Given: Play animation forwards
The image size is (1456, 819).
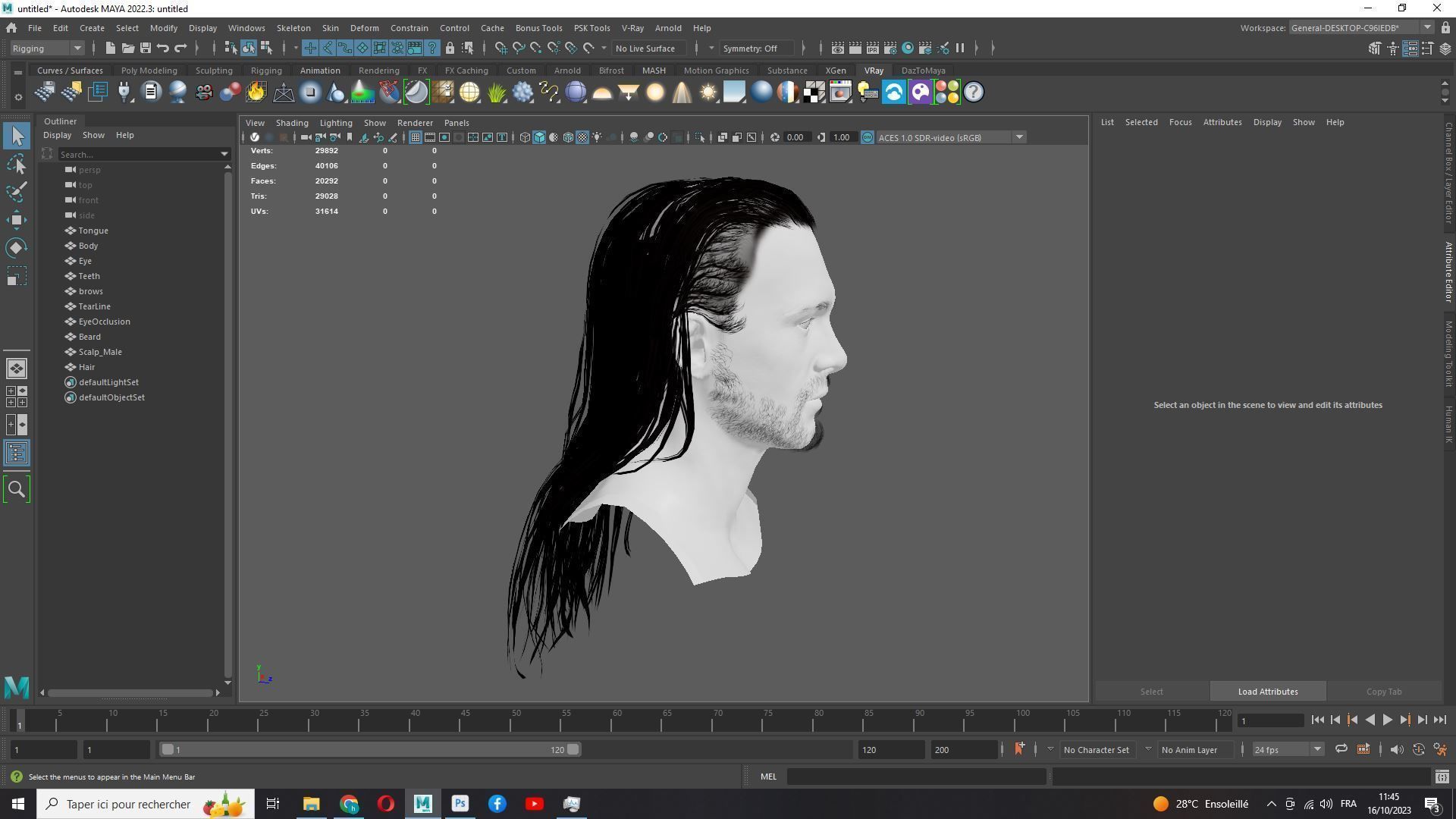Looking at the screenshot, I should pyautogui.click(x=1387, y=720).
